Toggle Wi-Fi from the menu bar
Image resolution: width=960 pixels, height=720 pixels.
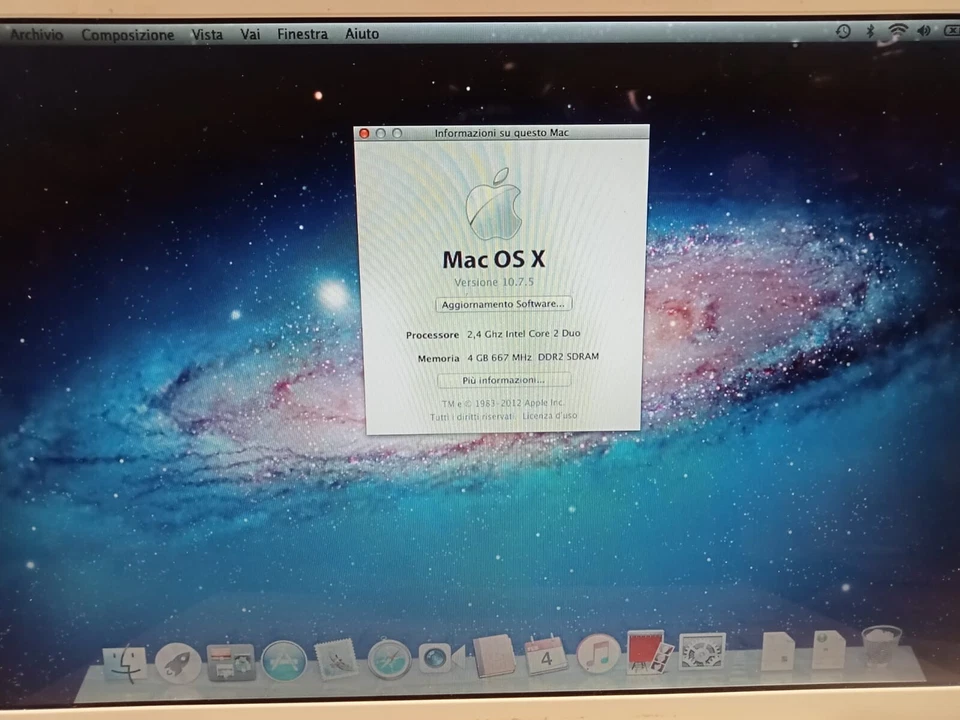[897, 31]
